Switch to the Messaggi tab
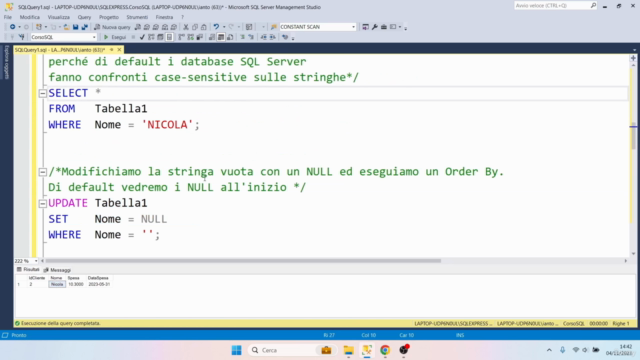 coord(58,270)
